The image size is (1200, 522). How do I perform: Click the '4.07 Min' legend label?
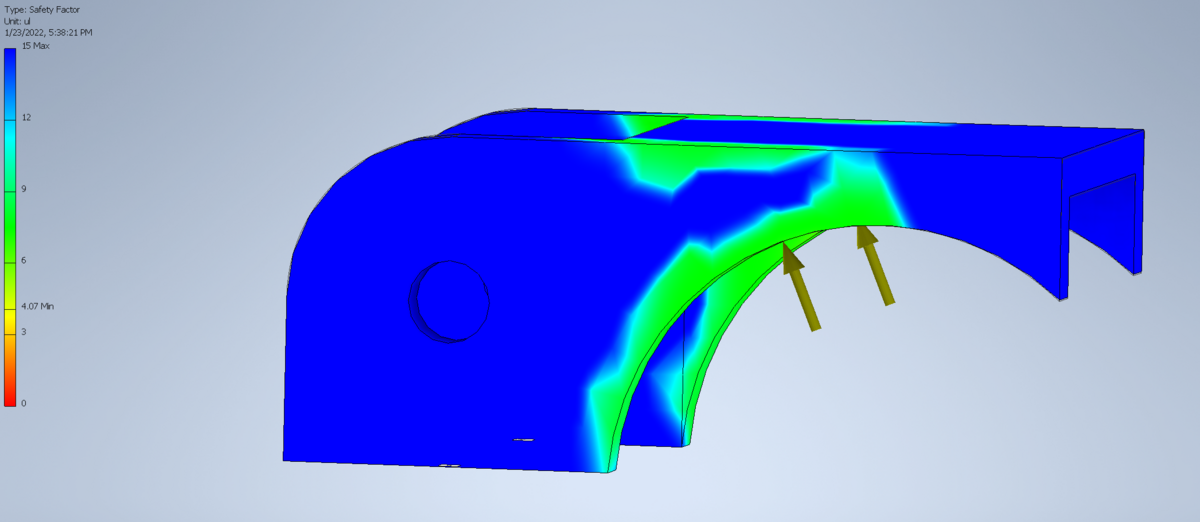click(38, 306)
